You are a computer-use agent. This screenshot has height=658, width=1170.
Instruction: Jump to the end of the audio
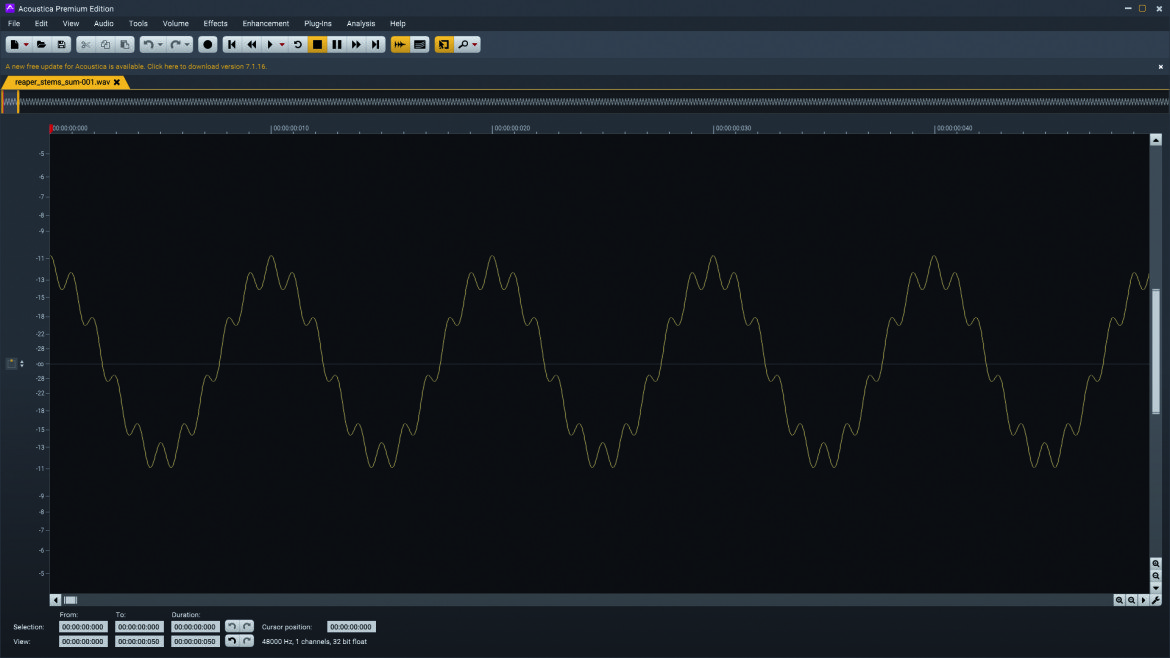click(x=375, y=45)
